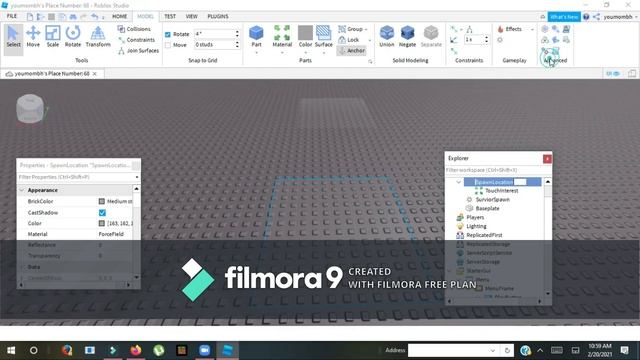
Task: Switch to the TEST tab
Action: point(170,16)
